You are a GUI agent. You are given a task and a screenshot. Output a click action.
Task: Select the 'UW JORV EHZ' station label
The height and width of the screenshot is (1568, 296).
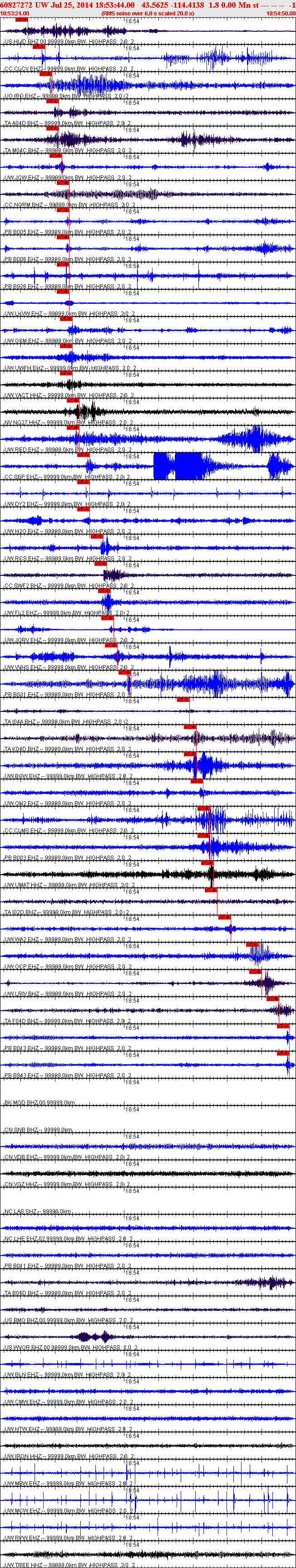[x=23, y=640]
